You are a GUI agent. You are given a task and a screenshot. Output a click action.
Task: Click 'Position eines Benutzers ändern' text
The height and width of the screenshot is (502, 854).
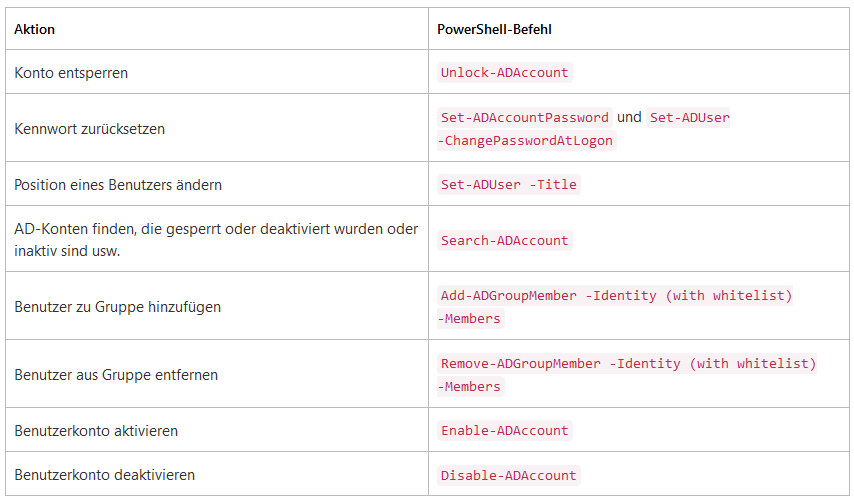tap(118, 185)
